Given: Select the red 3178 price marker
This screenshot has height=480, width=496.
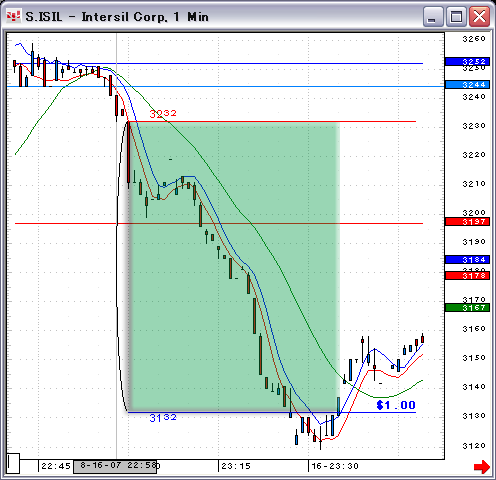Looking at the screenshot, I should tap(467, 275).
